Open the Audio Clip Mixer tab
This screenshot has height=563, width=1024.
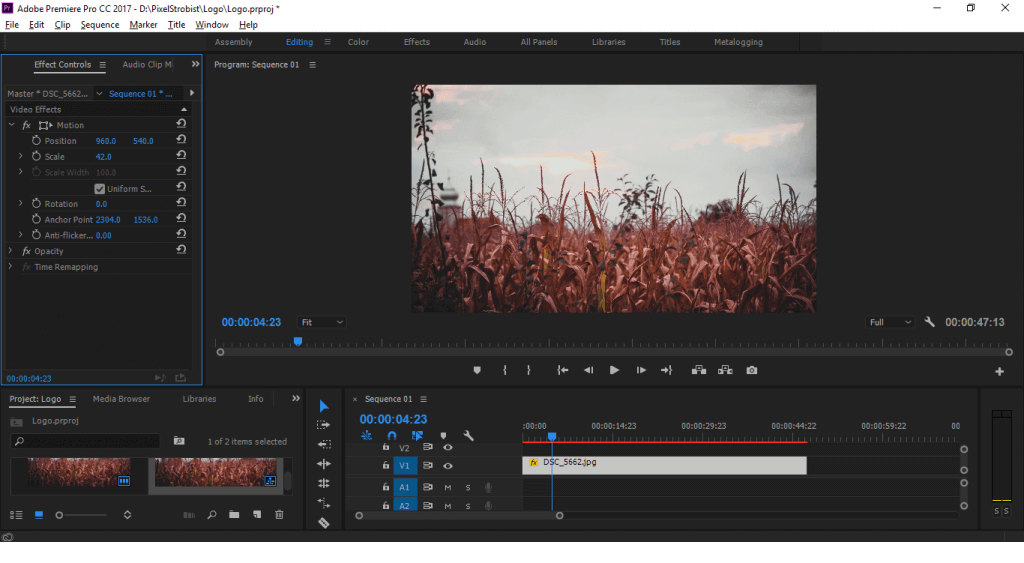click(148, 65)
